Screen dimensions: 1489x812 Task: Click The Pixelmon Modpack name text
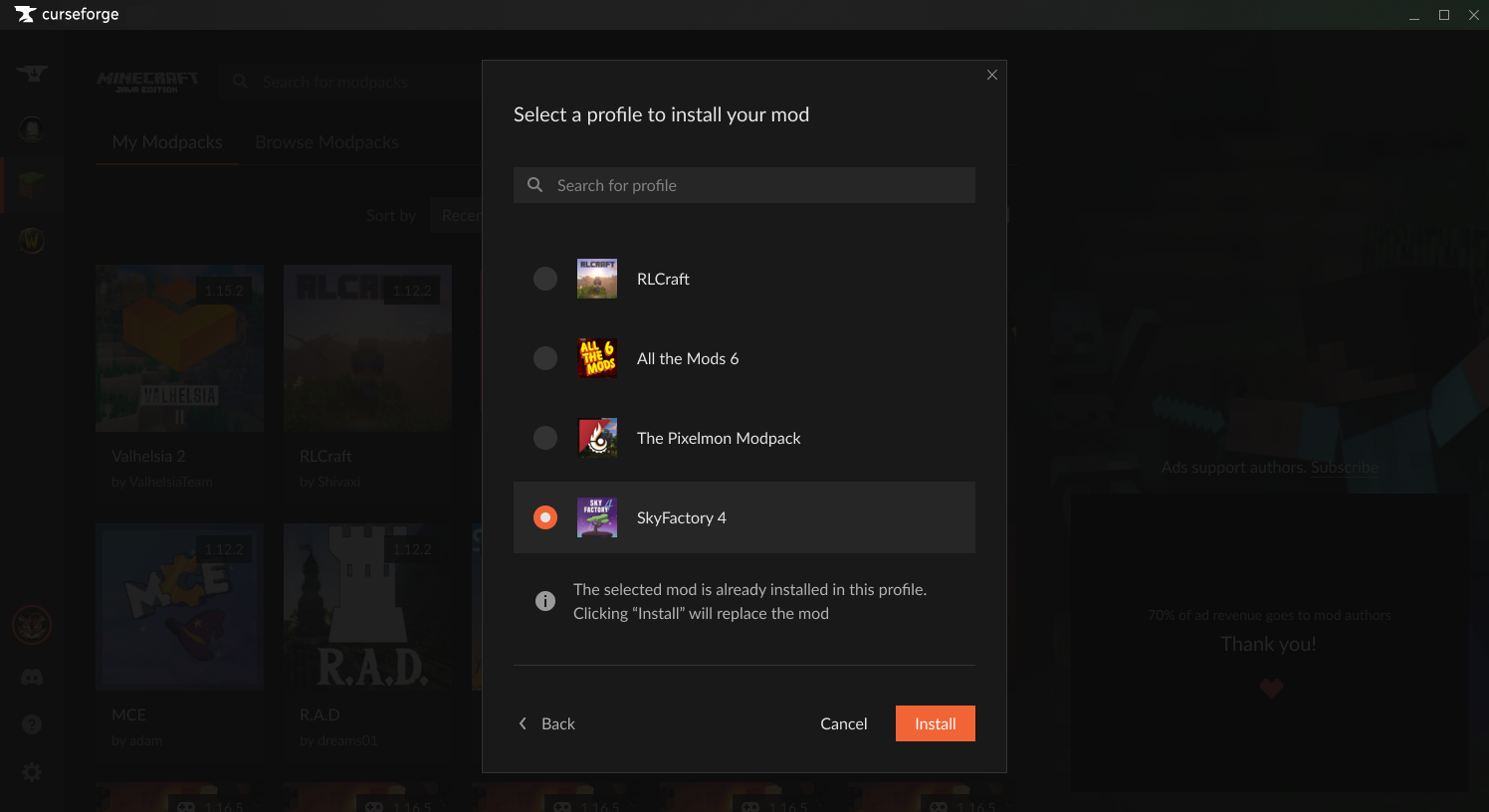pos(719,438)
